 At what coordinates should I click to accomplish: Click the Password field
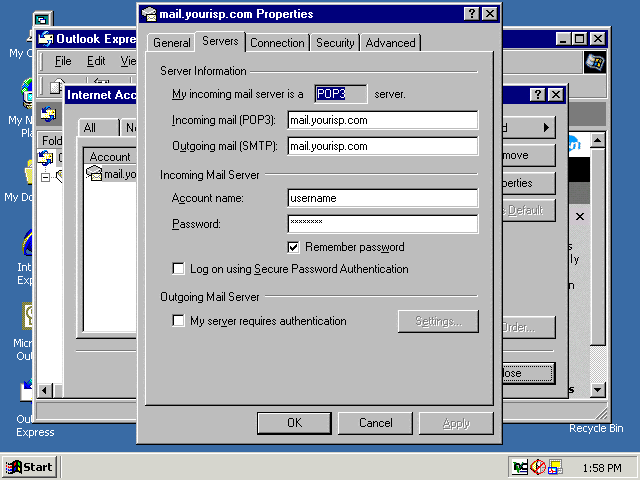(382, 224)
